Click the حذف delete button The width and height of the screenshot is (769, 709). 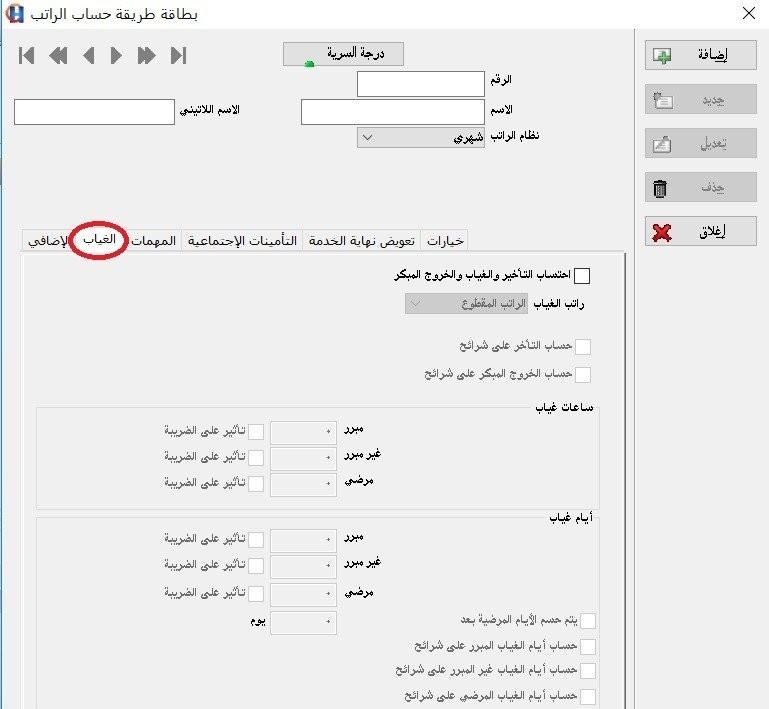click(700, 187)
